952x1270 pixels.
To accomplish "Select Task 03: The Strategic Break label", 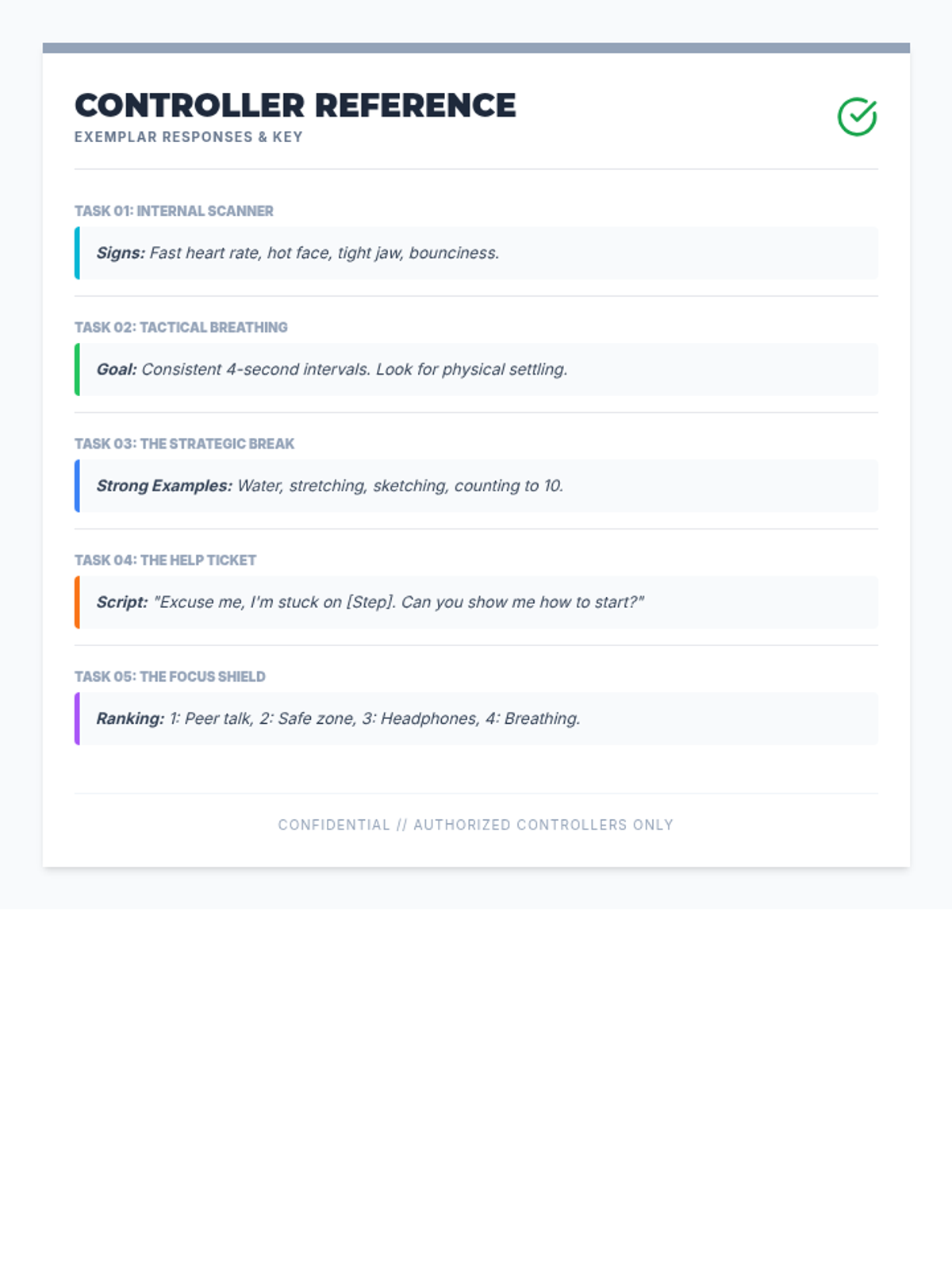I will [x=184, y=444].
